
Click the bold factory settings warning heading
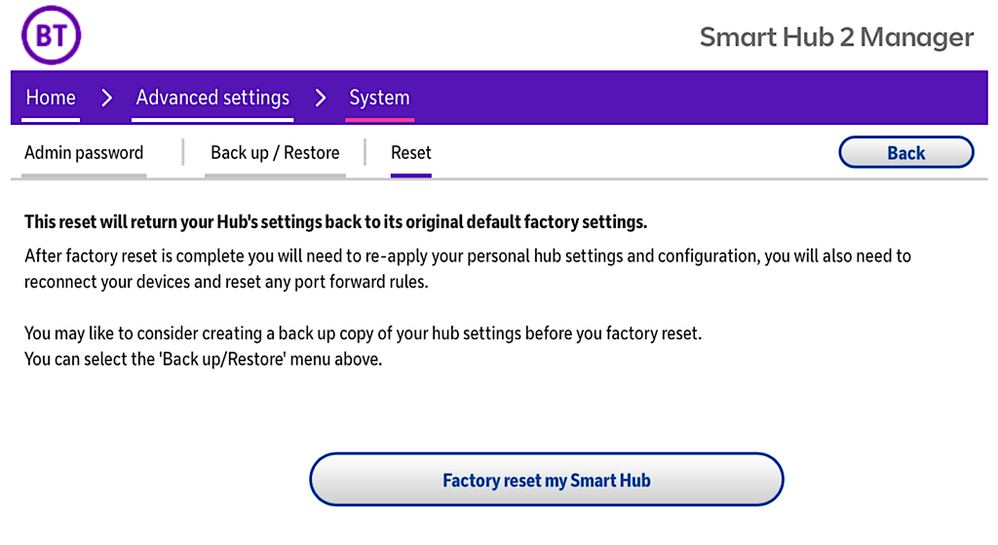[336, 222]
